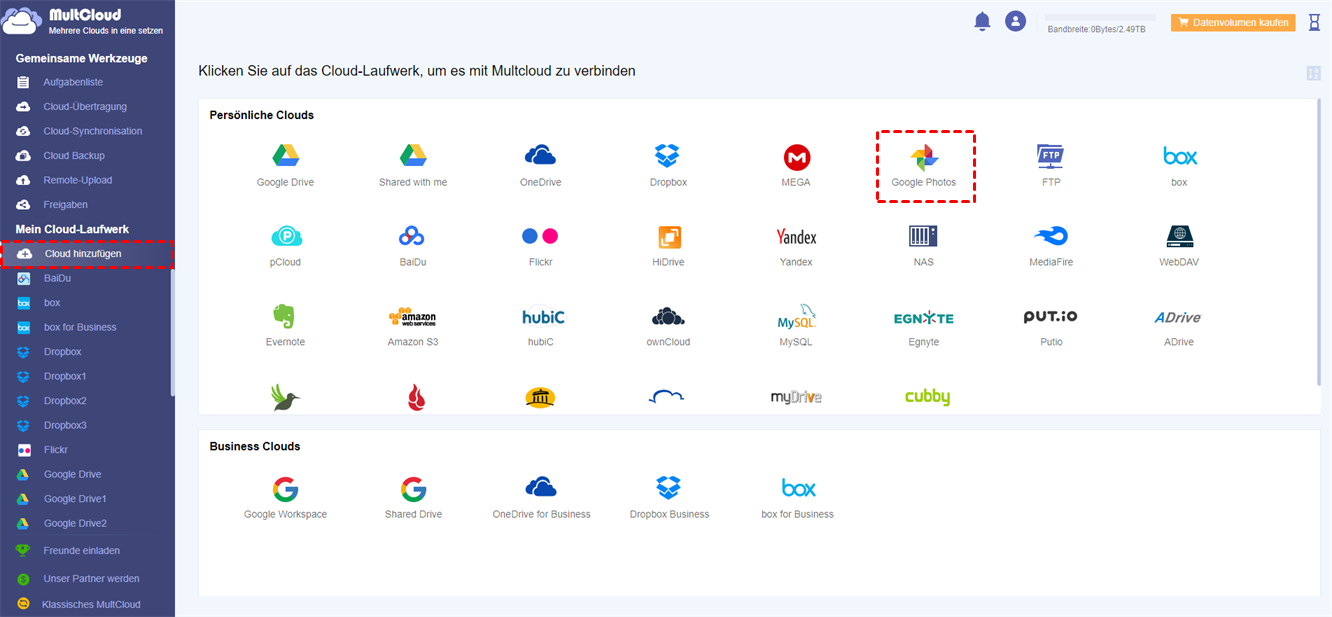Pick the Putio cloud icon

(x=1050, y=317)
